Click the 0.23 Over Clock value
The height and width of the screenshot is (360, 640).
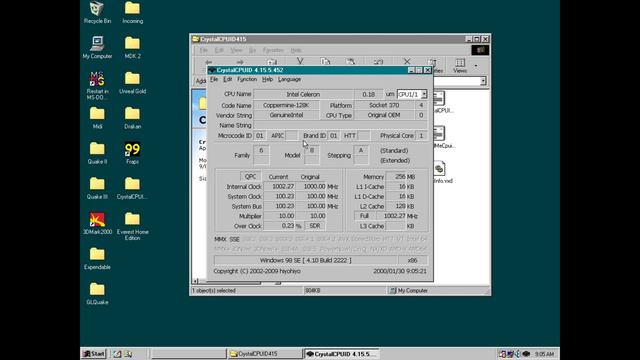[x=280, y=226]
